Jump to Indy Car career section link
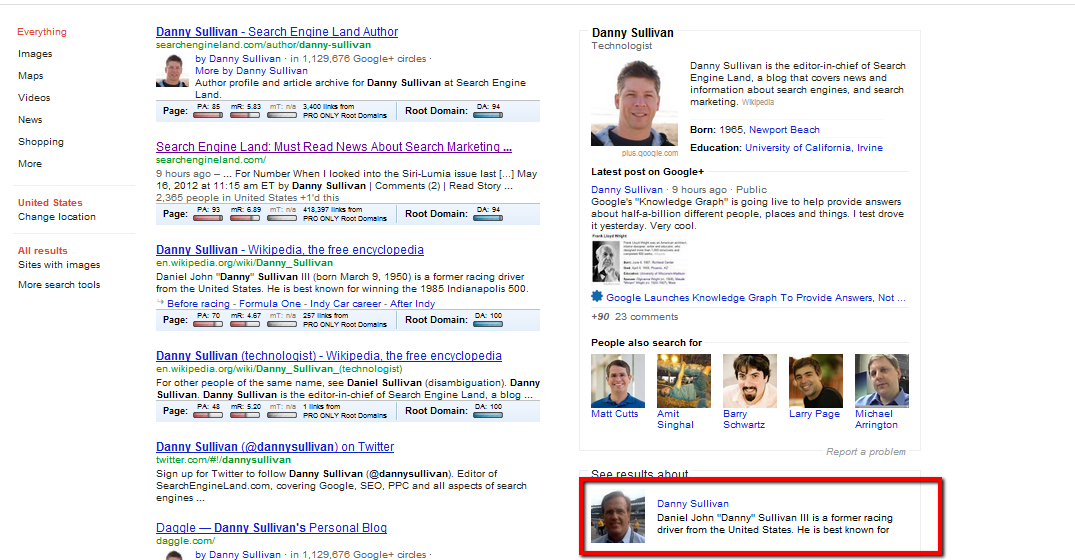 click(346, 304)
